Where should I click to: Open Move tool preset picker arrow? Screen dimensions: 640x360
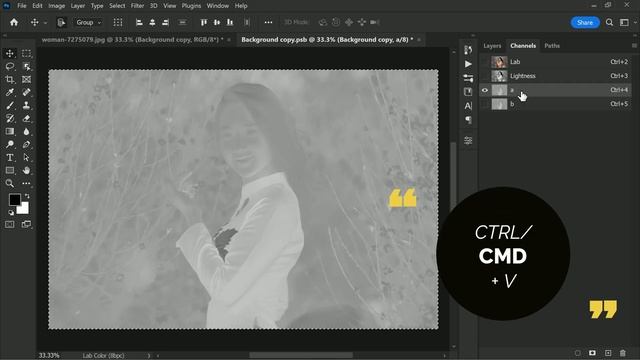click(45, 23)
